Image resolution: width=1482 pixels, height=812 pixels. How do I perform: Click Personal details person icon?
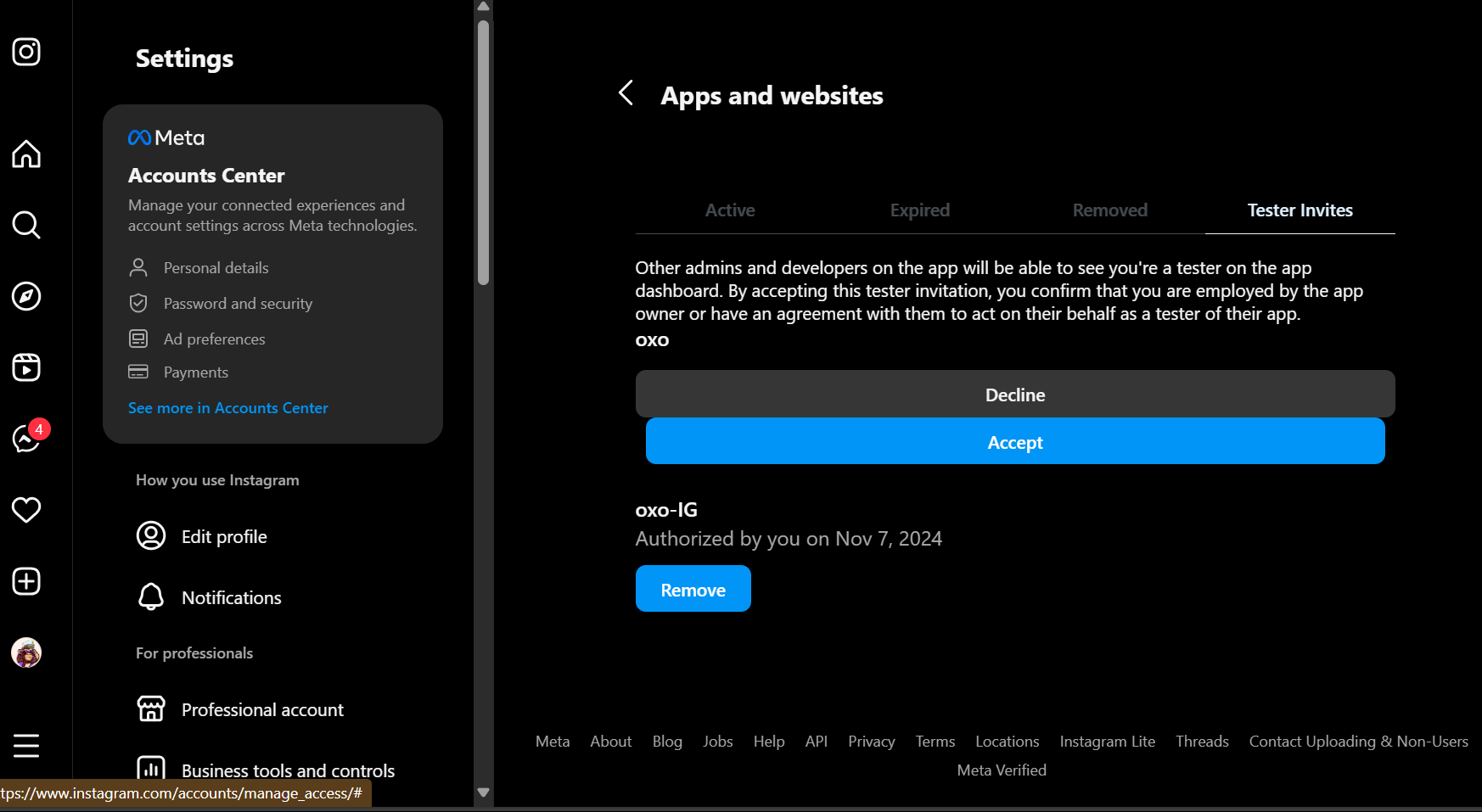[x=138, y=268]
